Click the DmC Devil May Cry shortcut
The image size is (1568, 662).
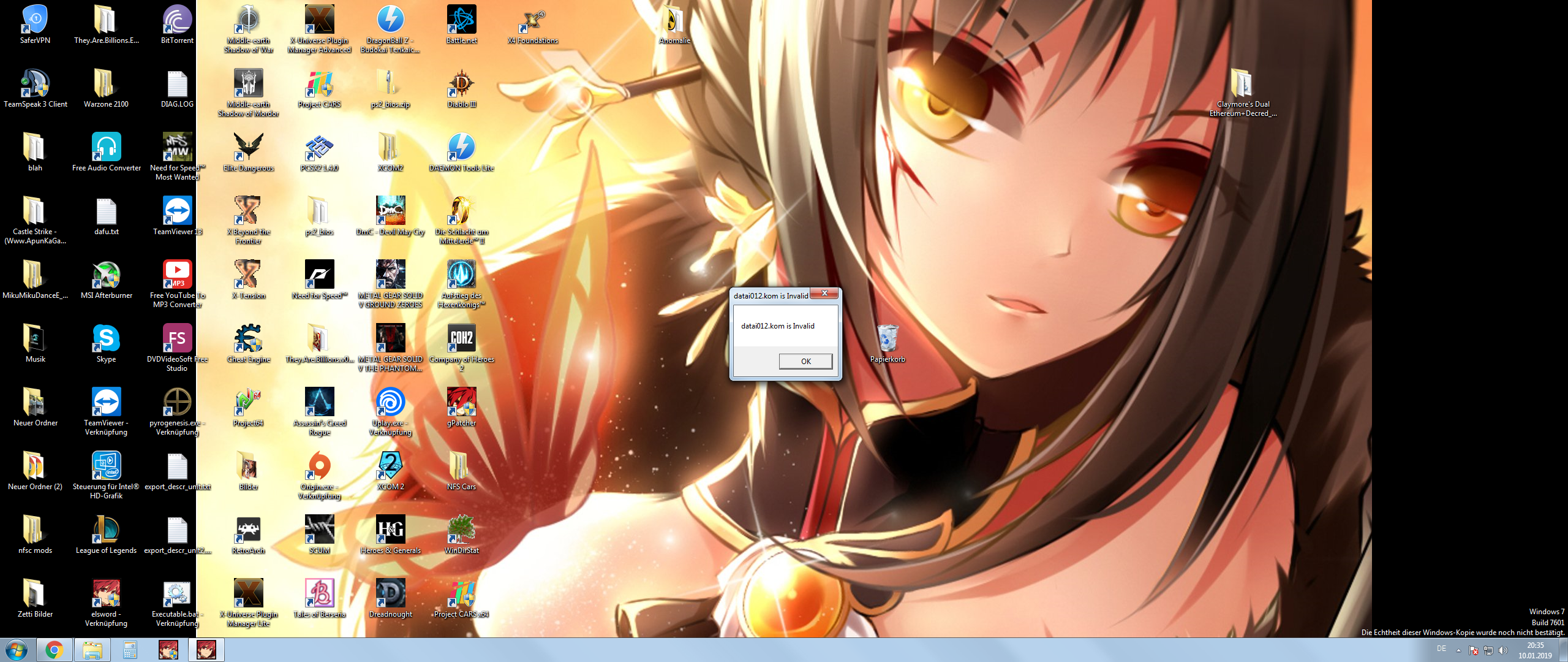390,216
